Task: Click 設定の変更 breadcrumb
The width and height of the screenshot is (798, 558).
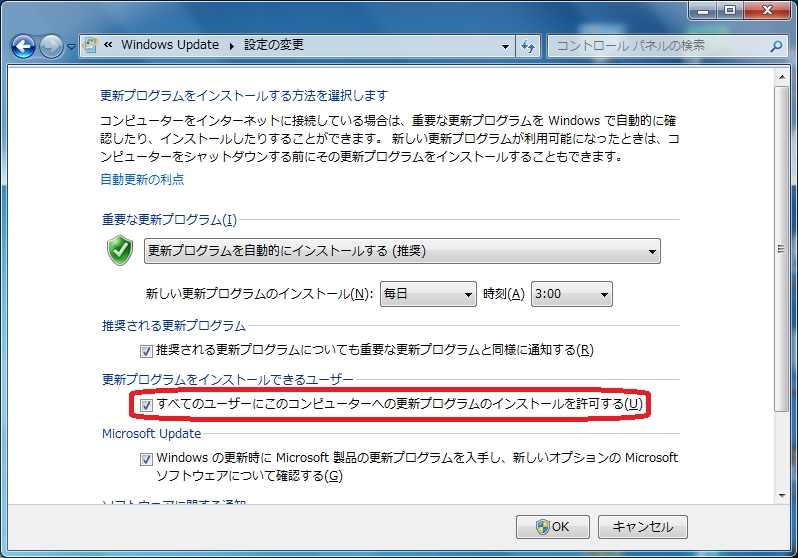Action: [x=274, y=45]
